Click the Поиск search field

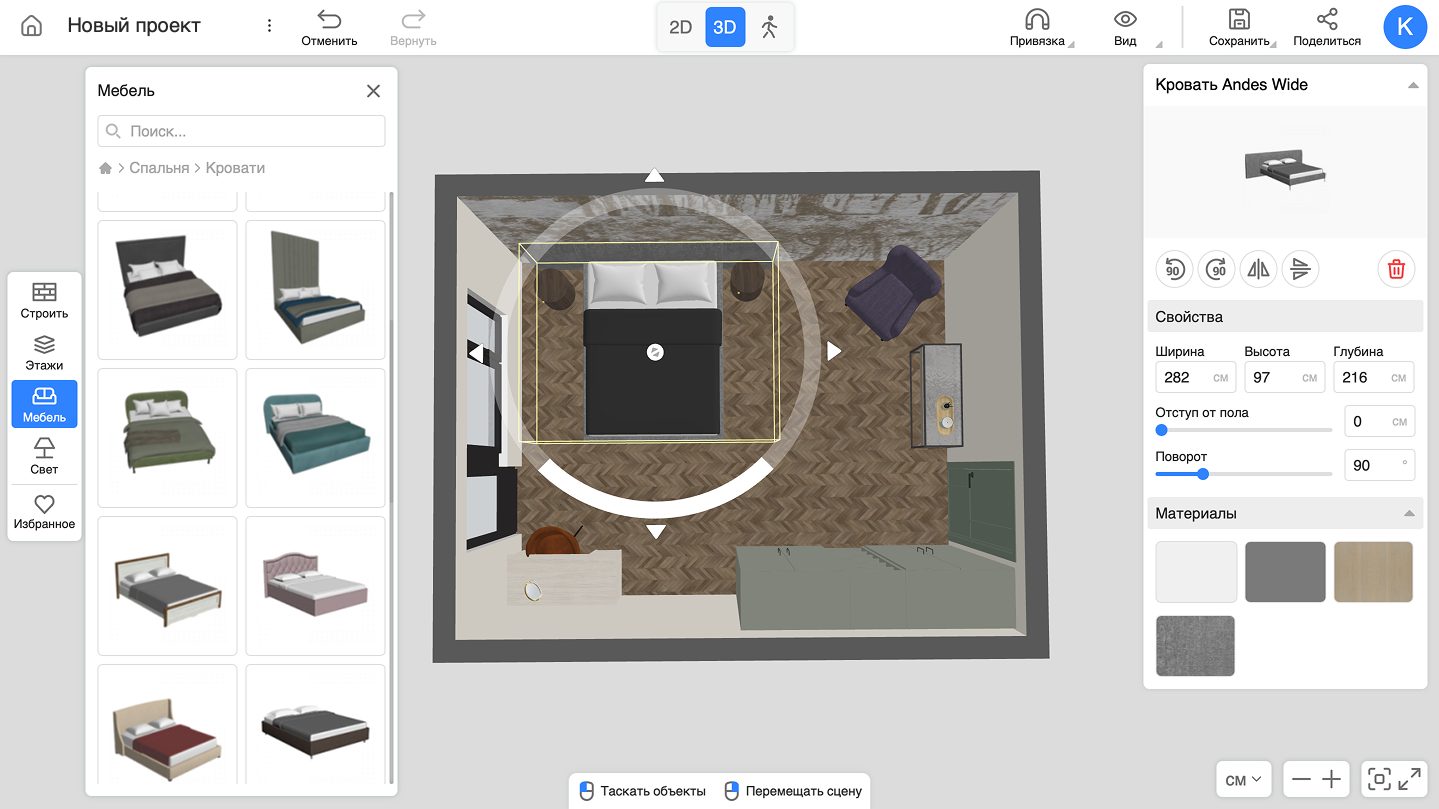[x=241, y=131]
